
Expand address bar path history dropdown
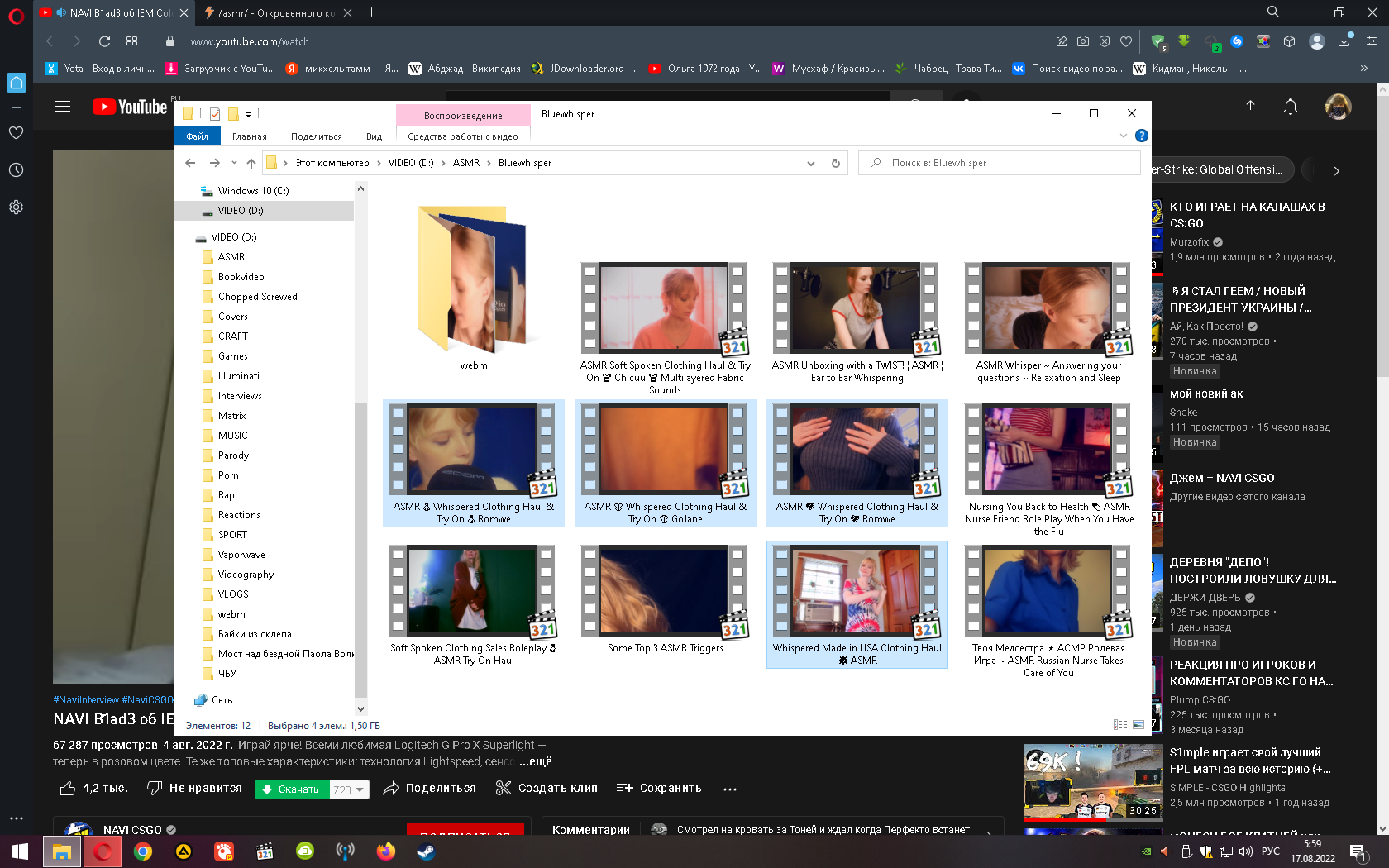(x=810, y=163)
